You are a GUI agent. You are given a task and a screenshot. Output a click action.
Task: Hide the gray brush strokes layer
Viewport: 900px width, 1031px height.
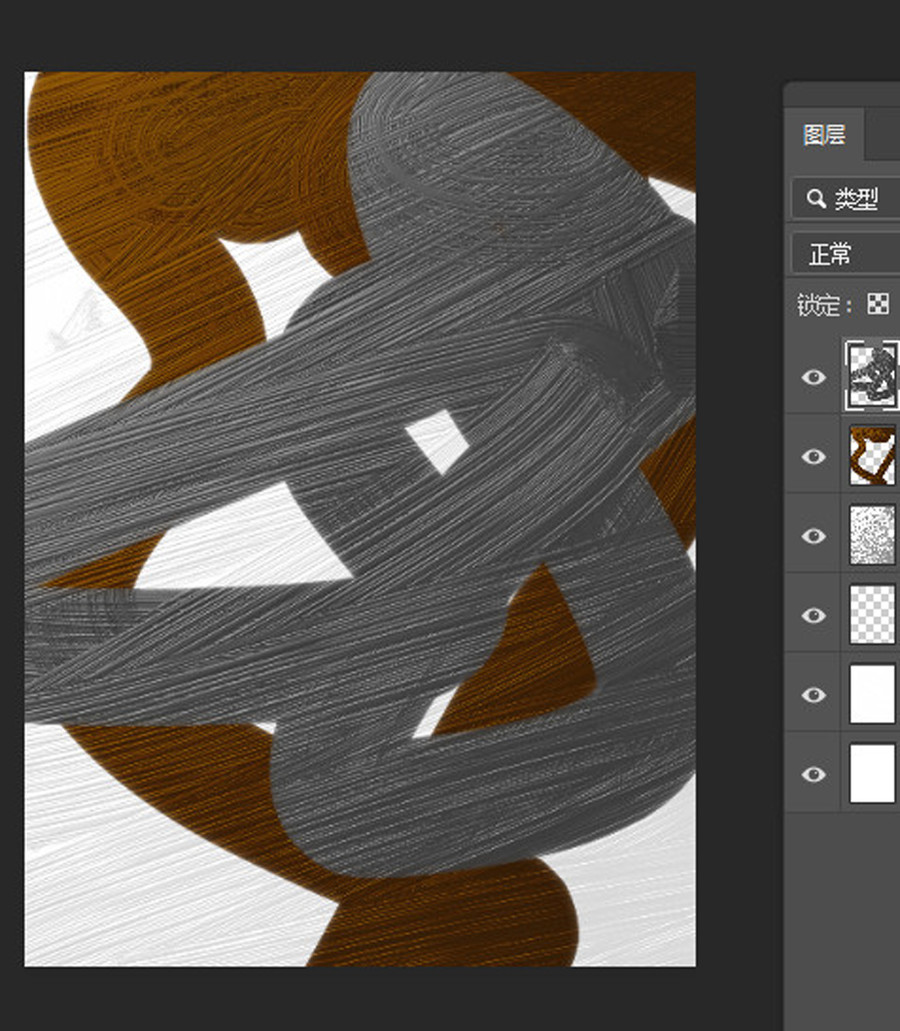814,377
